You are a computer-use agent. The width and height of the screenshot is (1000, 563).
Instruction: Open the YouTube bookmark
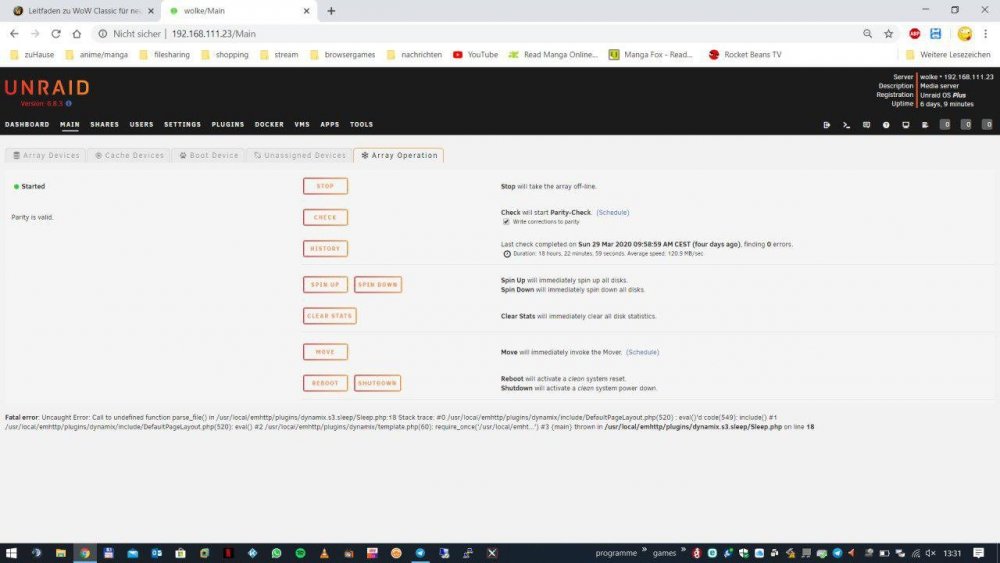(475, 55)
